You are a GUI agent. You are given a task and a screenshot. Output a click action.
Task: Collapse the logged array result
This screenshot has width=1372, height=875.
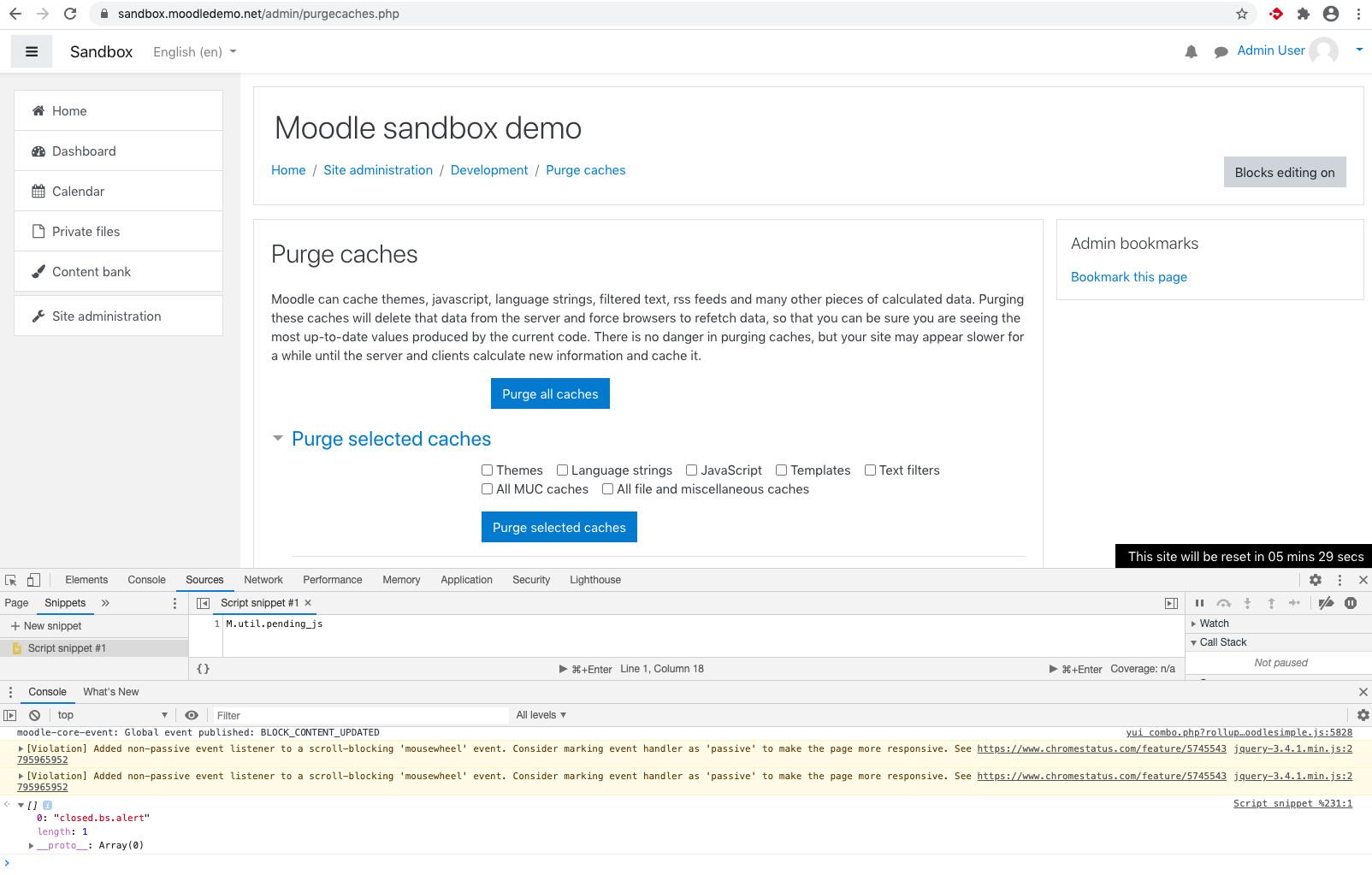click(21, 805)
